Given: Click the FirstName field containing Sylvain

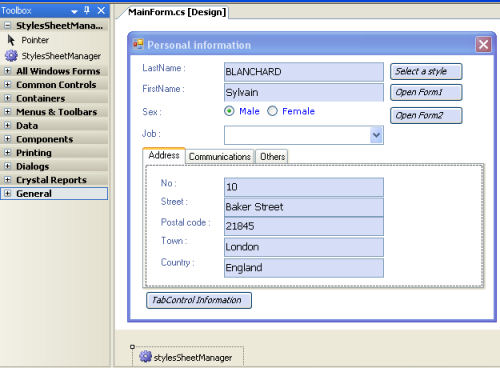Looking at the screenshot, I should coord(304,92).
